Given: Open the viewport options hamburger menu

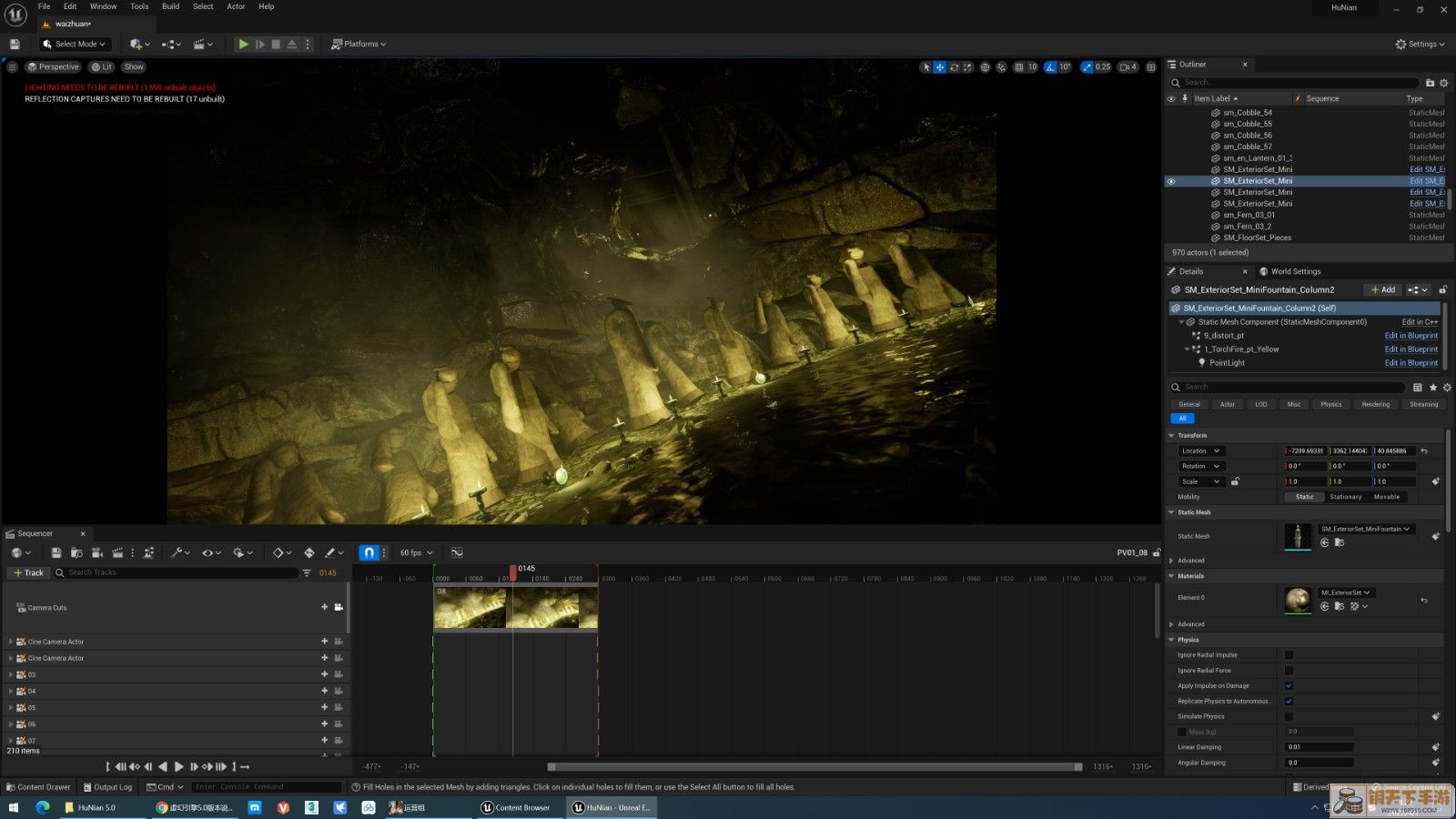Looking at the screenshot, I should (12, 66).
